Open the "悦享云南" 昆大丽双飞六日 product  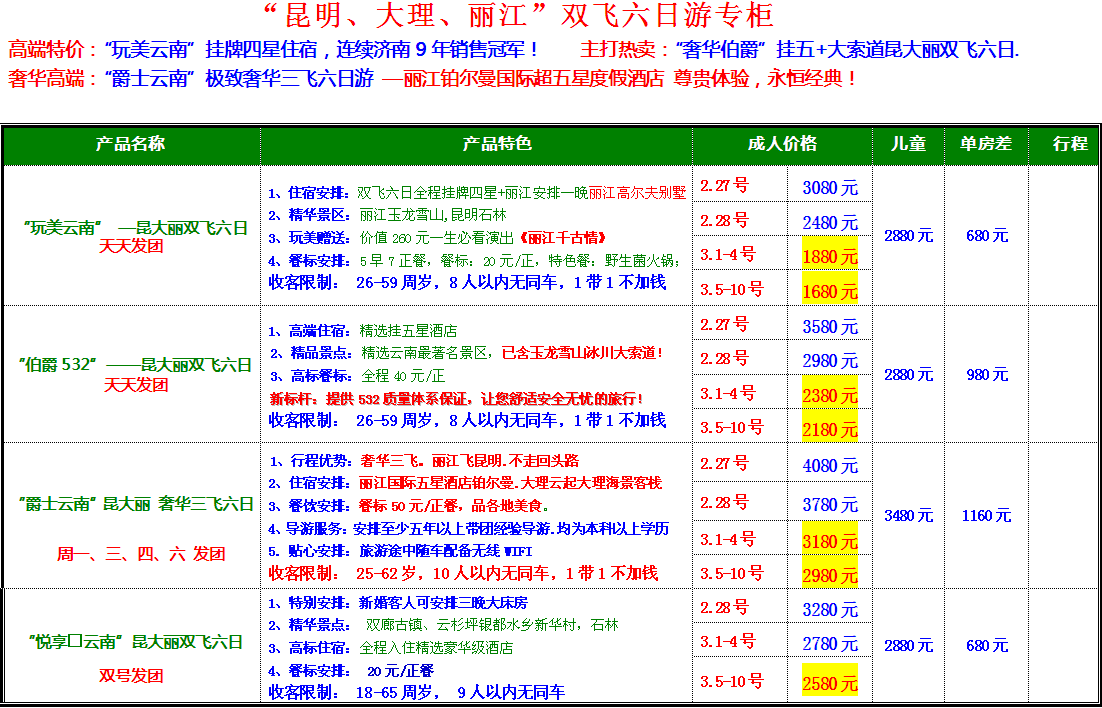(134, 642)
